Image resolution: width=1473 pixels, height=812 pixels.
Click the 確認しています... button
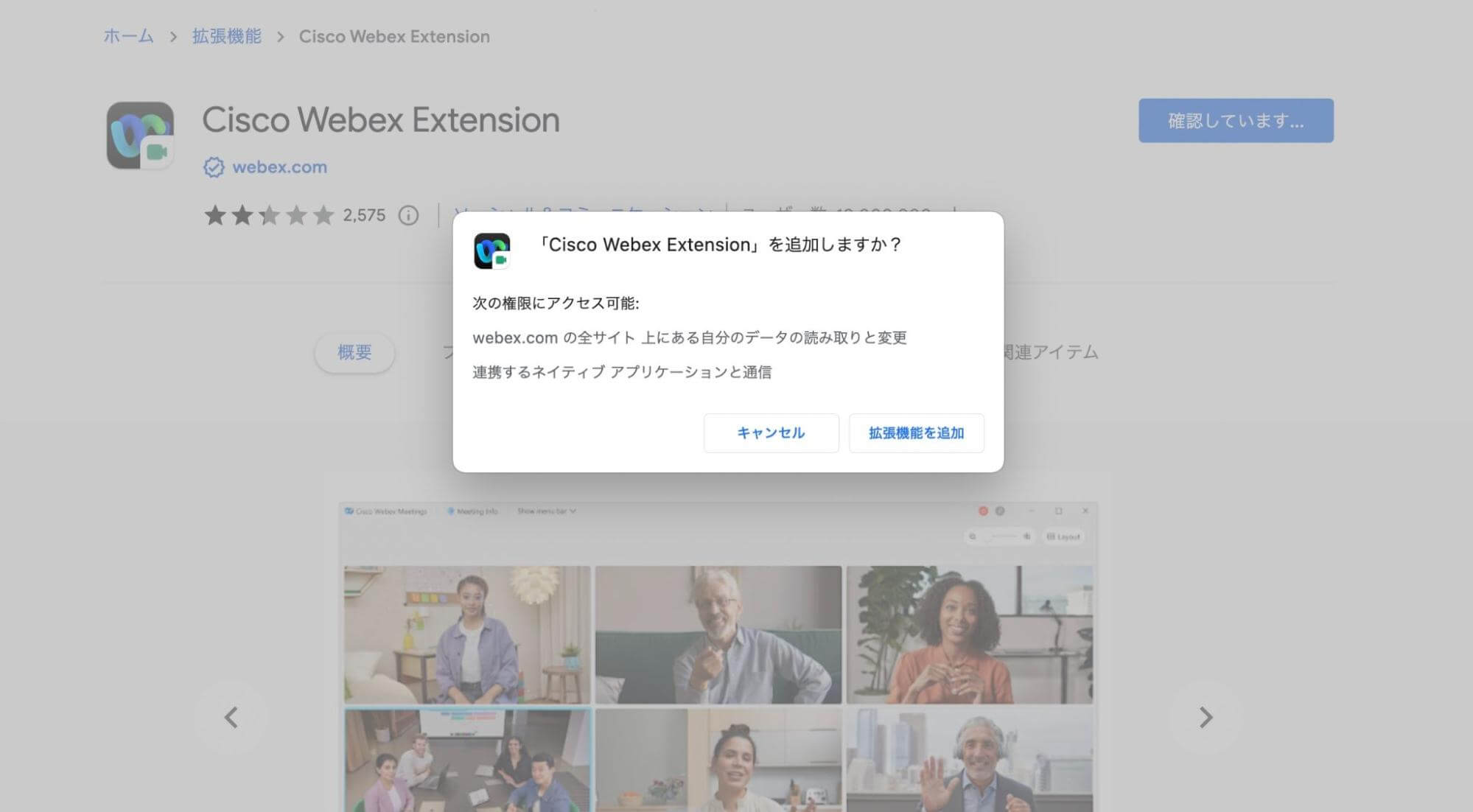click(x=1236, y=121)
